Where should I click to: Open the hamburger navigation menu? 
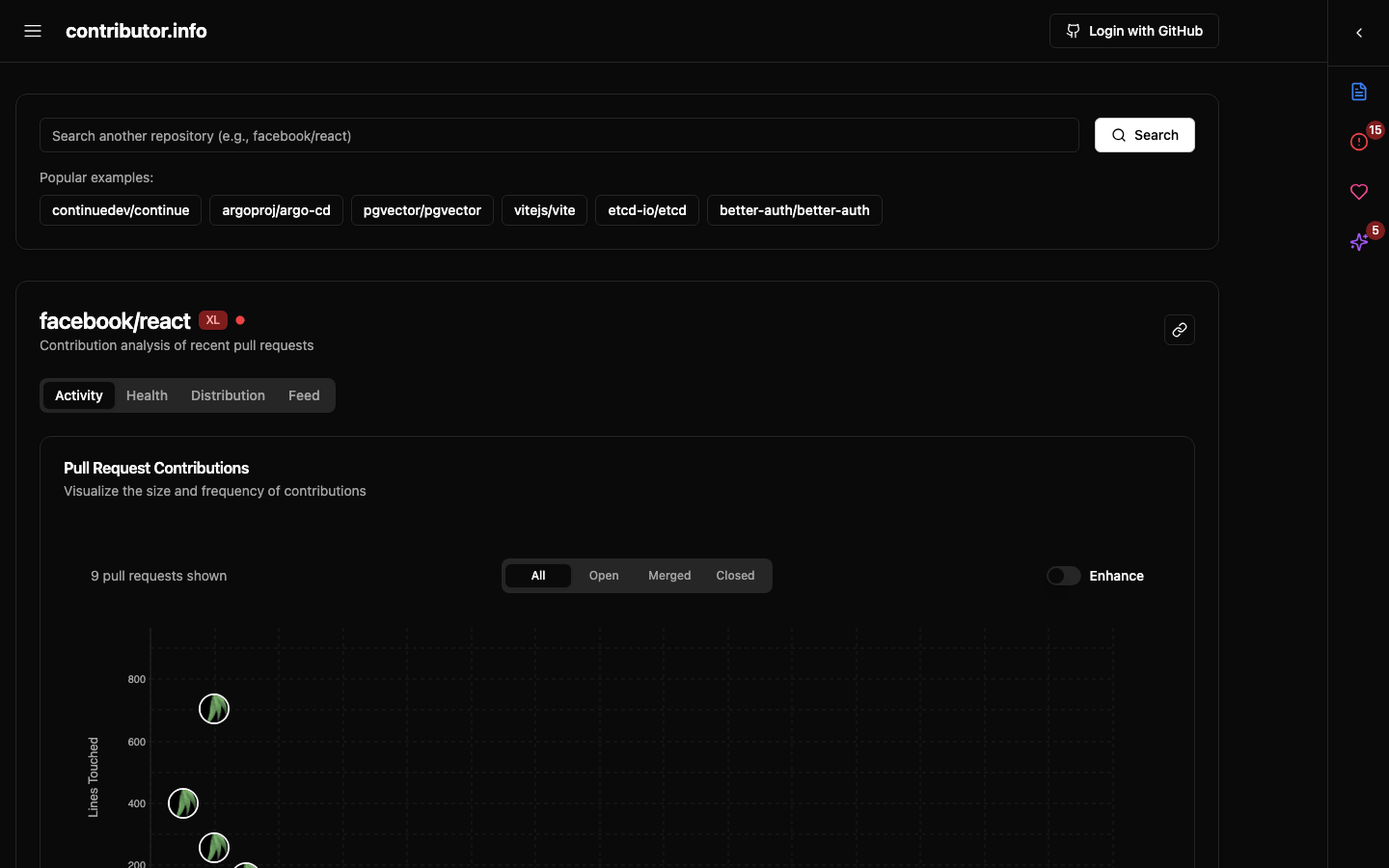tap(33, 31)
